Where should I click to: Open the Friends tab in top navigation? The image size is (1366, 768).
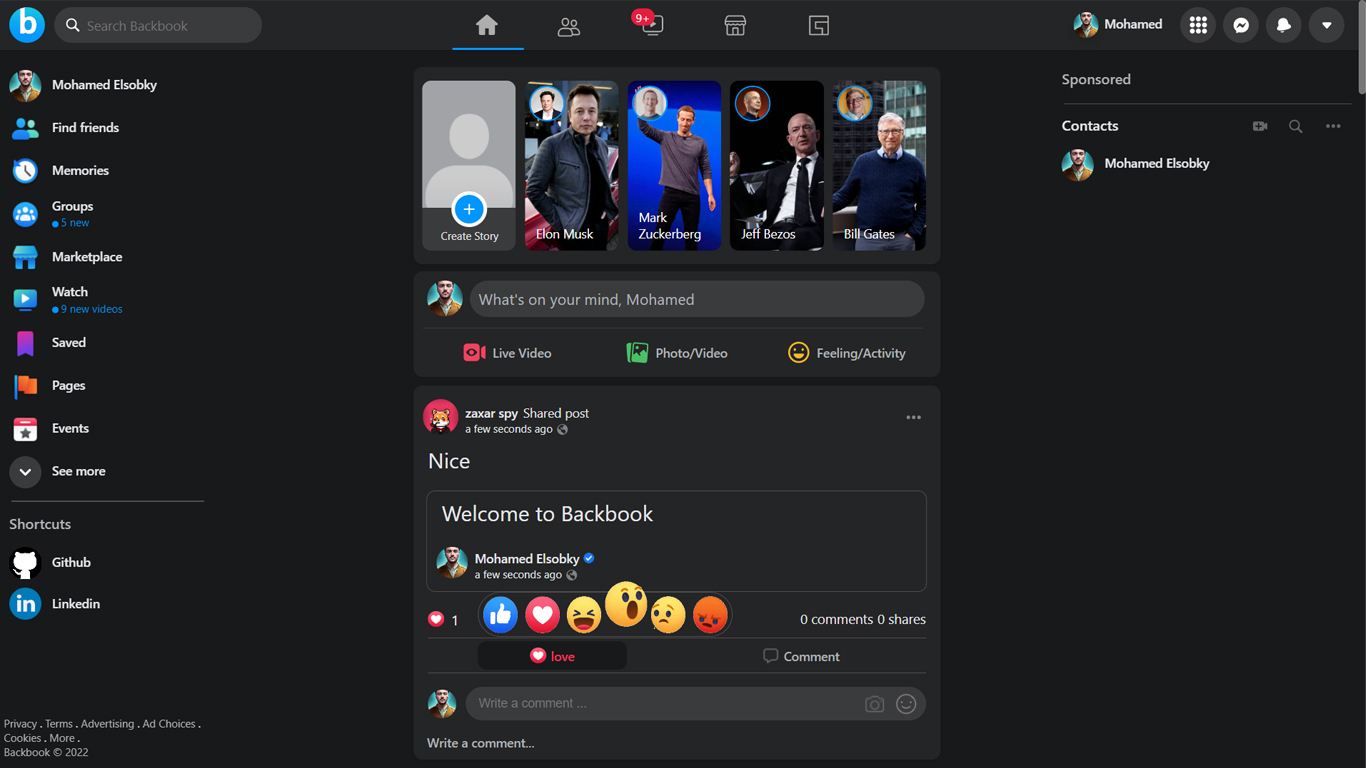pyautogui.click(x=569, y=26)
